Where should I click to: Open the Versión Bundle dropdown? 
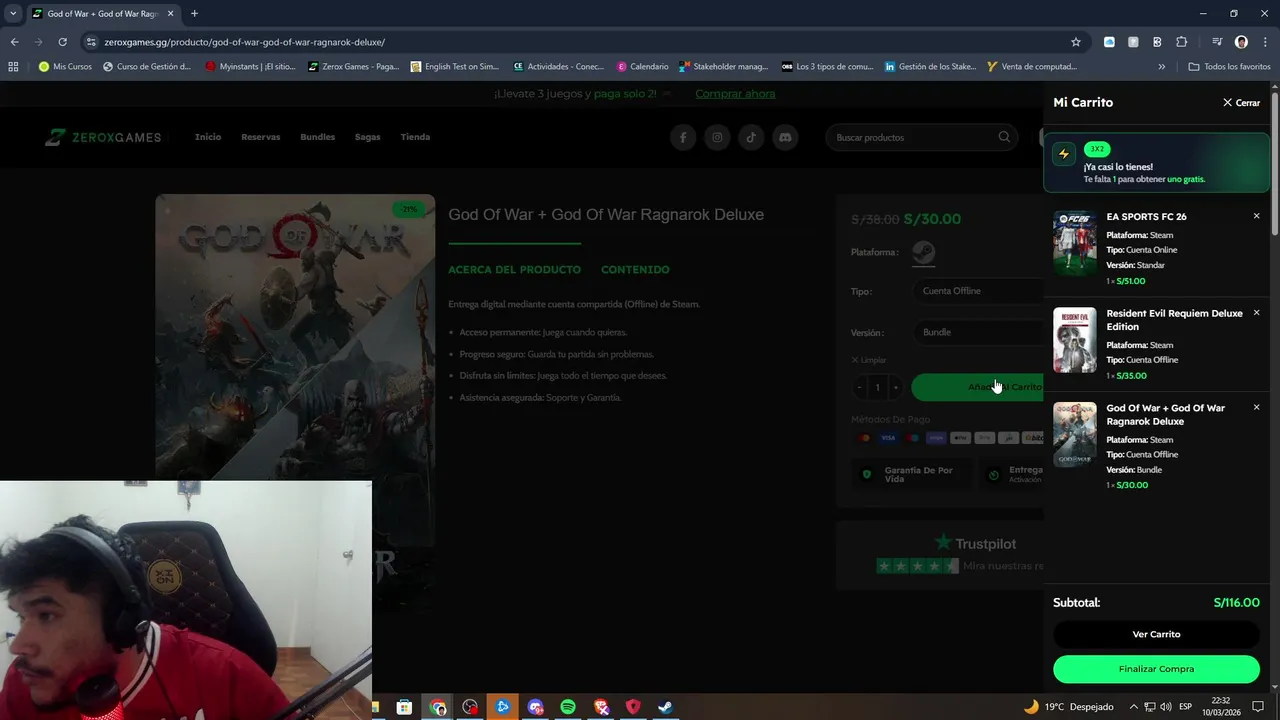click(977, 332)
